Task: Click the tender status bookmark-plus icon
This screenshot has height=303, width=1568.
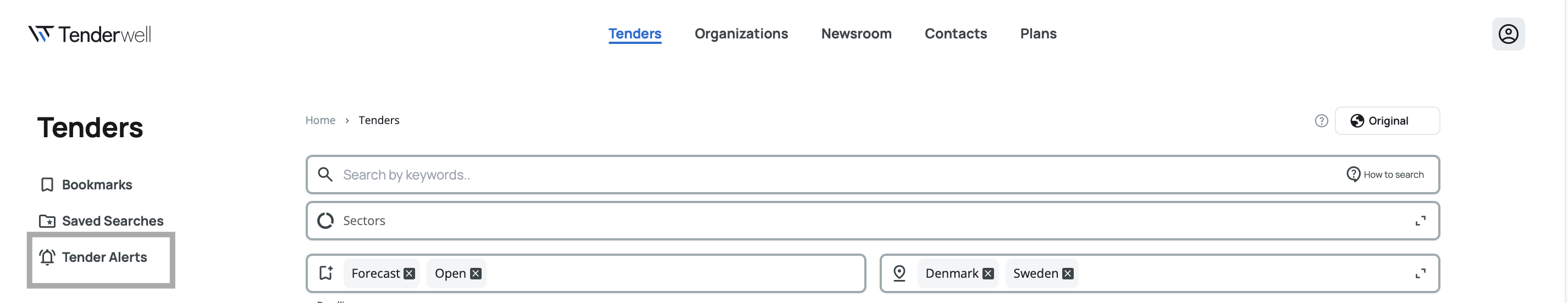Action: 326,273
